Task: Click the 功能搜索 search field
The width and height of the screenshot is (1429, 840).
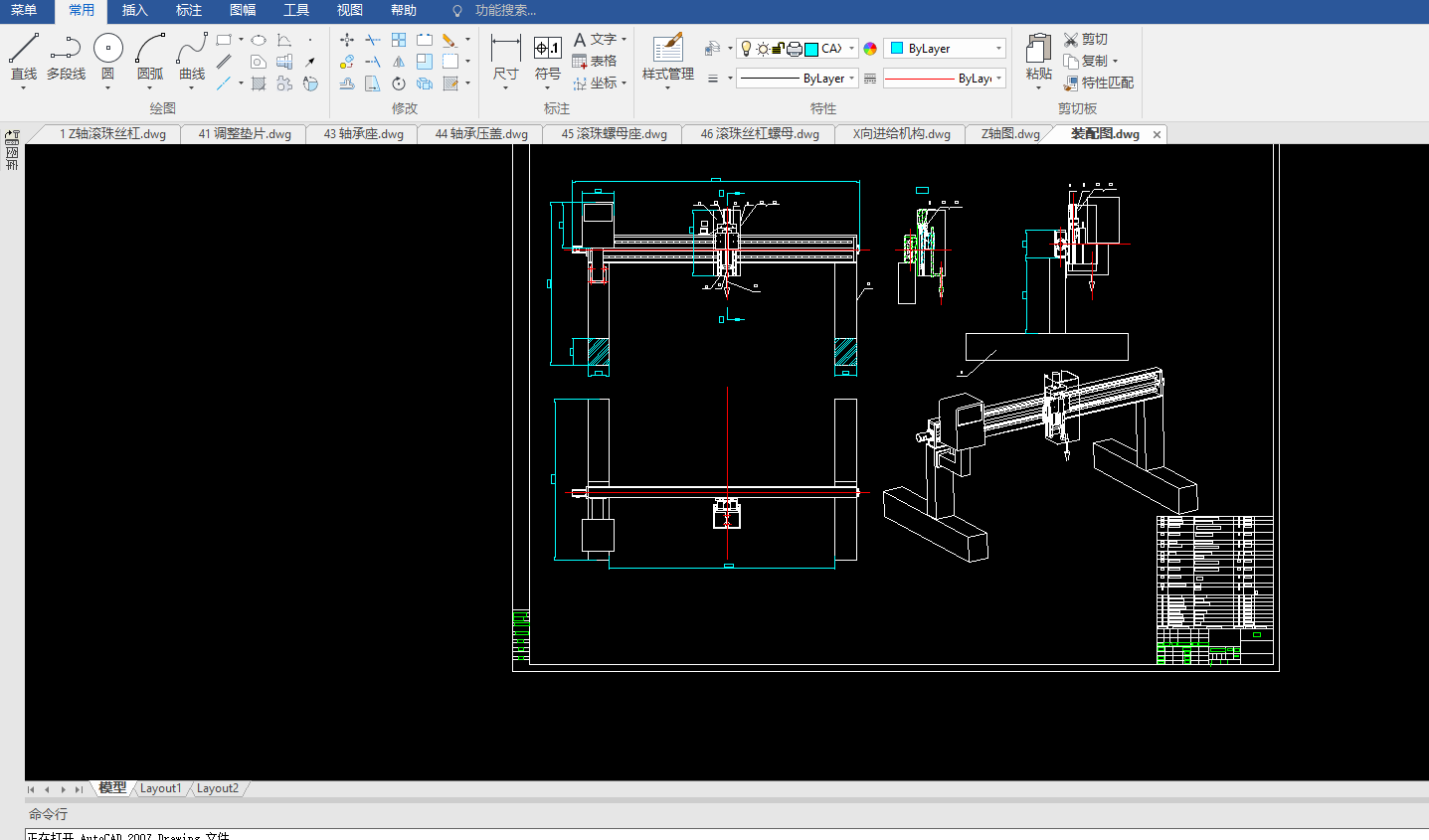Action: click(505, 11)
